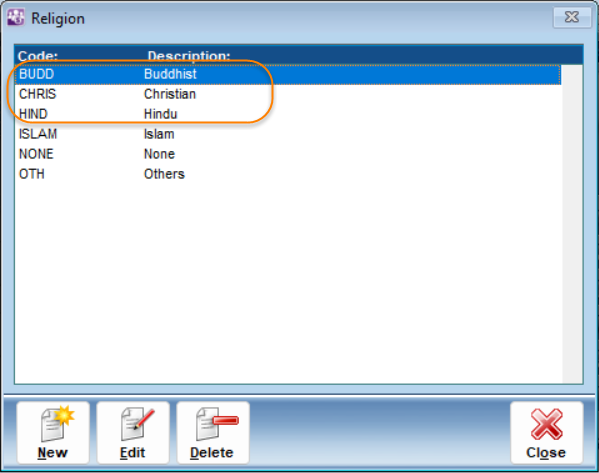This screenshot has width=599, height=473.
Task: Click the Edit button label
Action: click(132, 453)
